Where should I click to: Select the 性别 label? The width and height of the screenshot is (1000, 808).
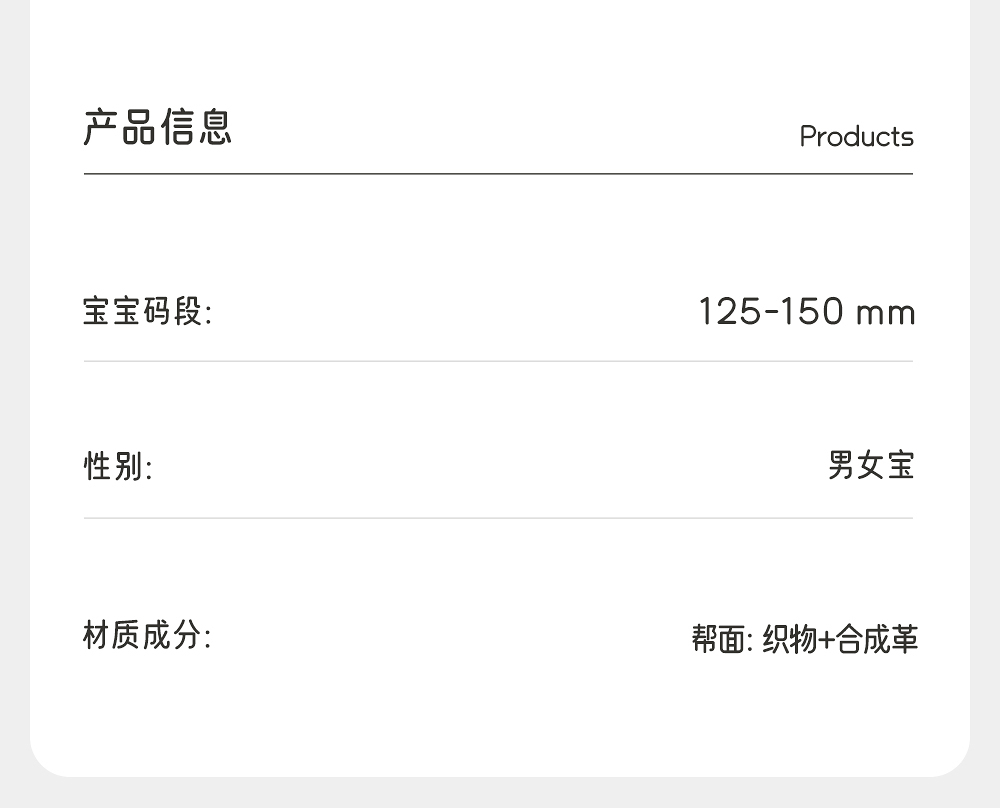(x=117, y=466)
